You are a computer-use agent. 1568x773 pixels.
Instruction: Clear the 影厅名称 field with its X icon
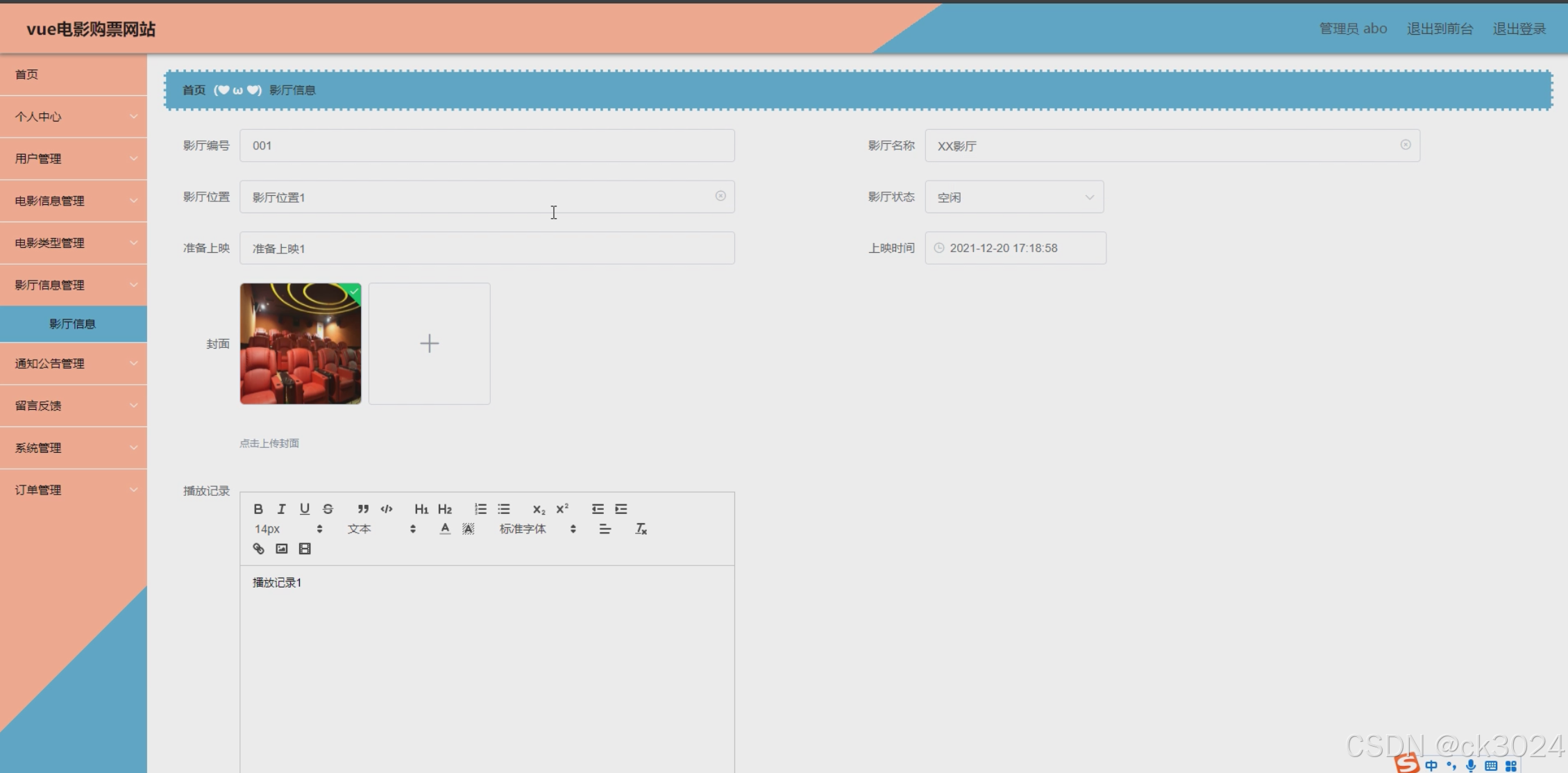tap(1405, 145)
